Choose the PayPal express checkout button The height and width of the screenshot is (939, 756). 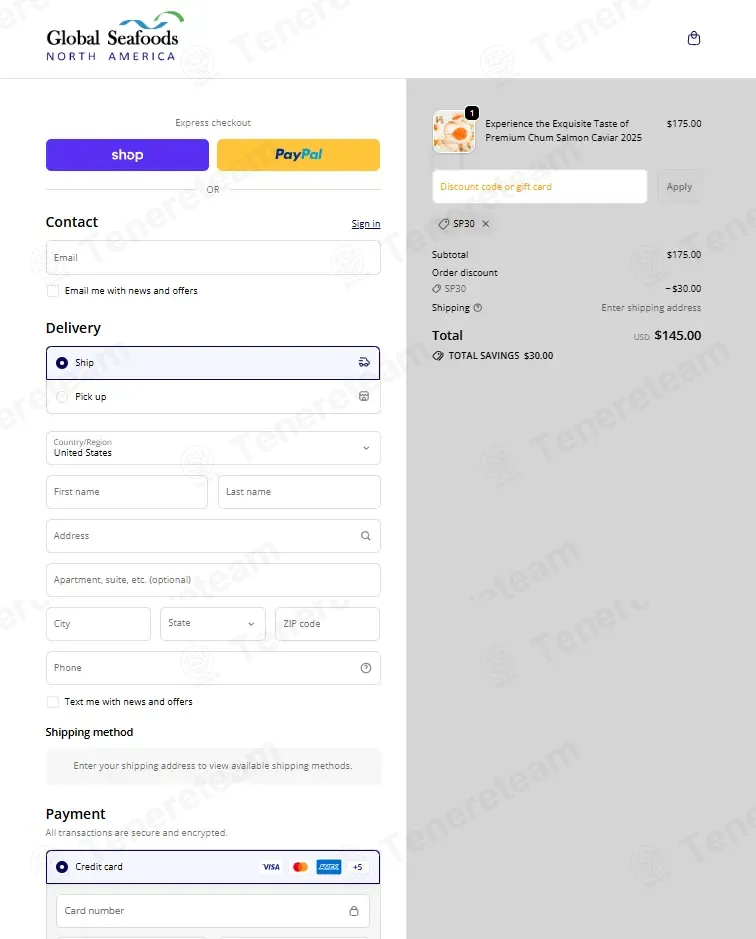[x=298, y=155]
